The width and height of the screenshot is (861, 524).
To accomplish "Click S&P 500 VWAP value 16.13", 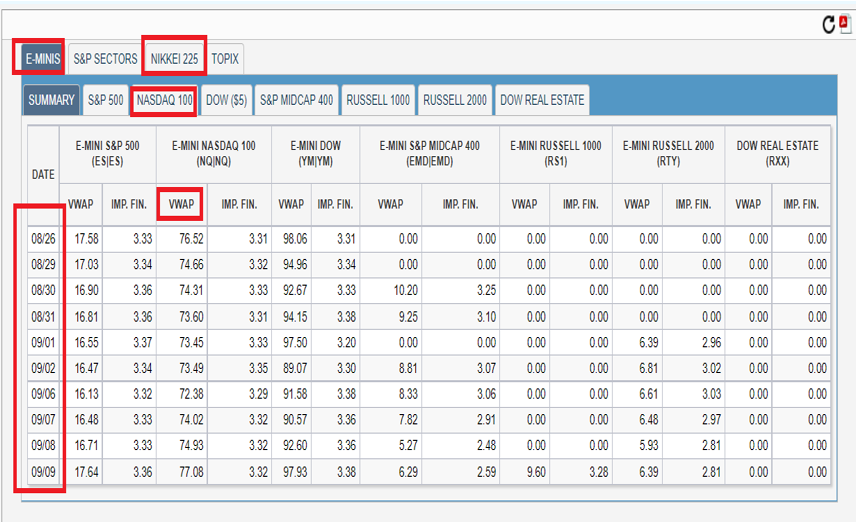I will (x=87, y=394).
